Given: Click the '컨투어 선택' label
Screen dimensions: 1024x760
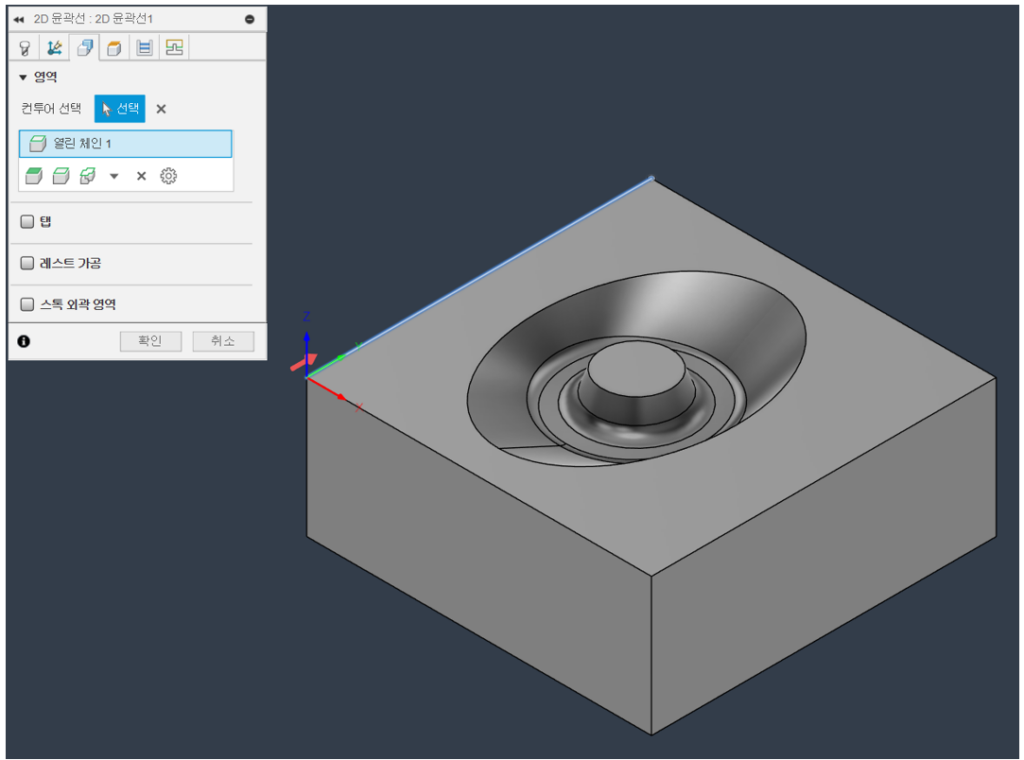Looking at the screenshot, I should (x=52, y=108).
